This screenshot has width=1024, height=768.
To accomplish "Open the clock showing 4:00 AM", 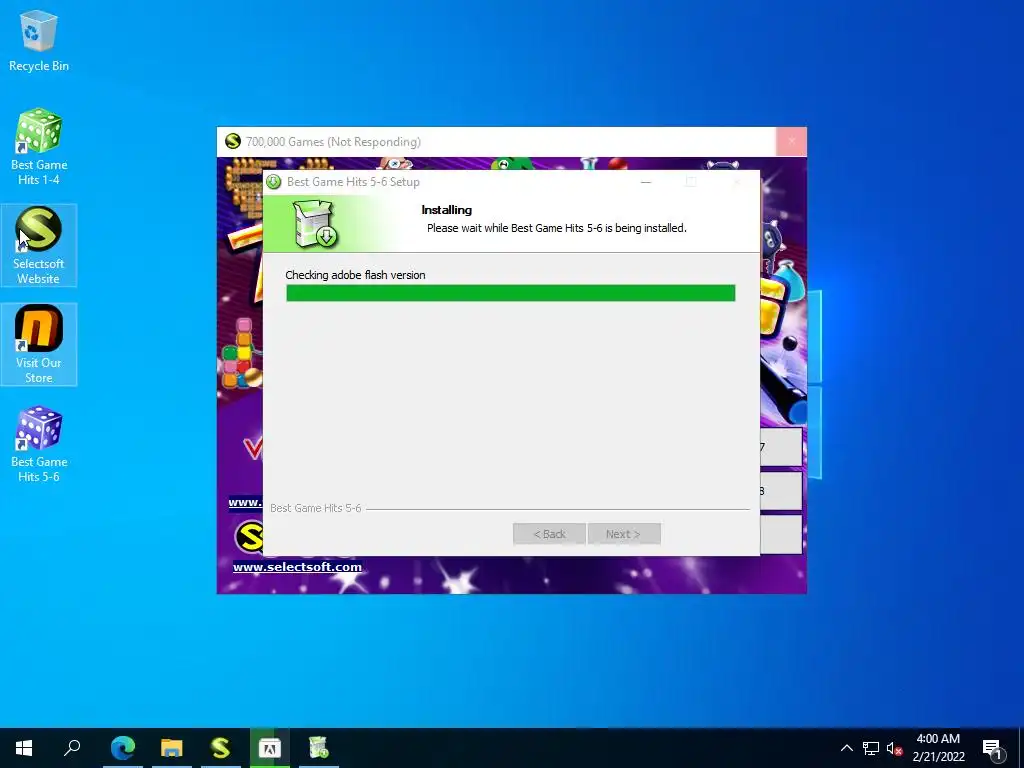I will click(x=938, y=748).
